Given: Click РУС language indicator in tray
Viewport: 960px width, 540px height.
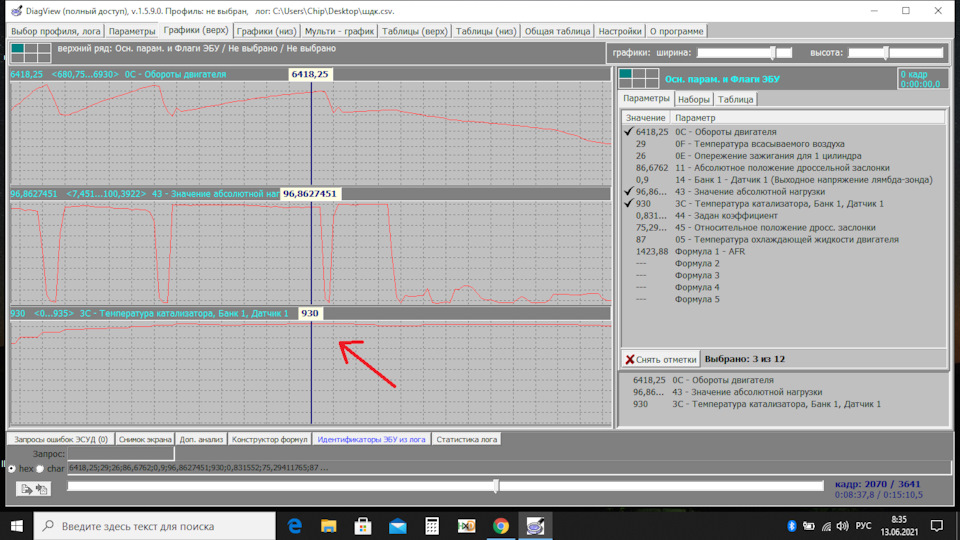Looking at the screenshot, I should coord(863,526).
